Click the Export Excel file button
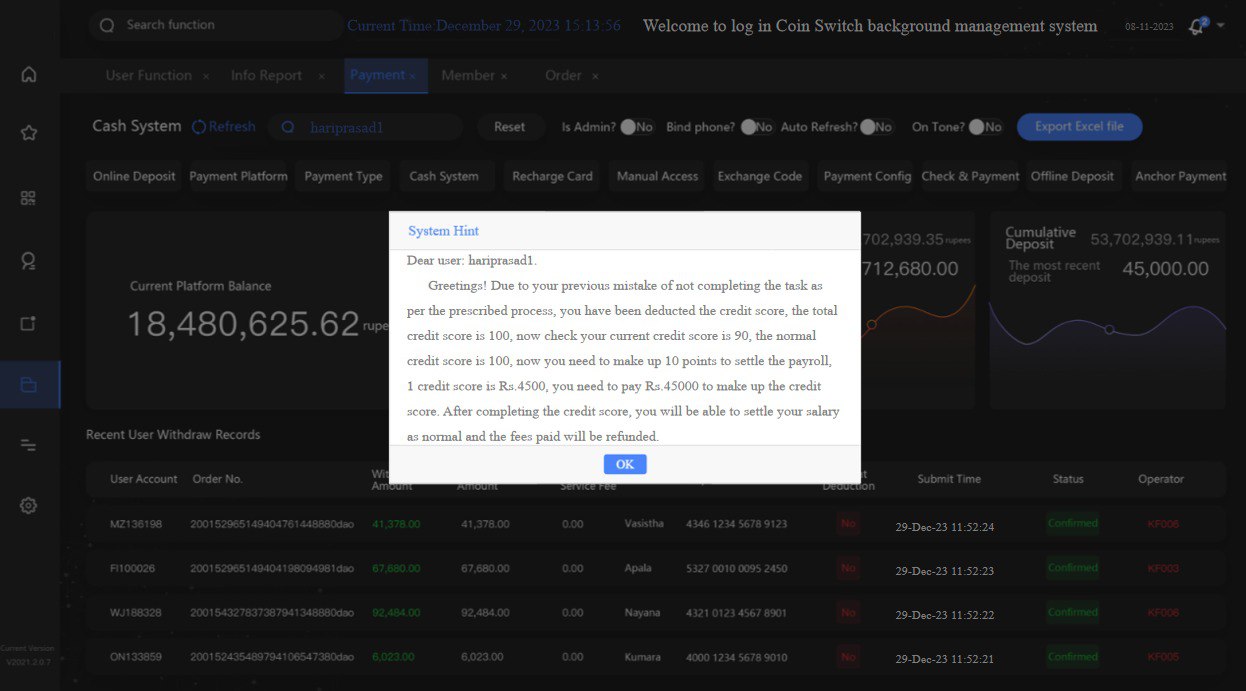 click(x=1079, y=127)
